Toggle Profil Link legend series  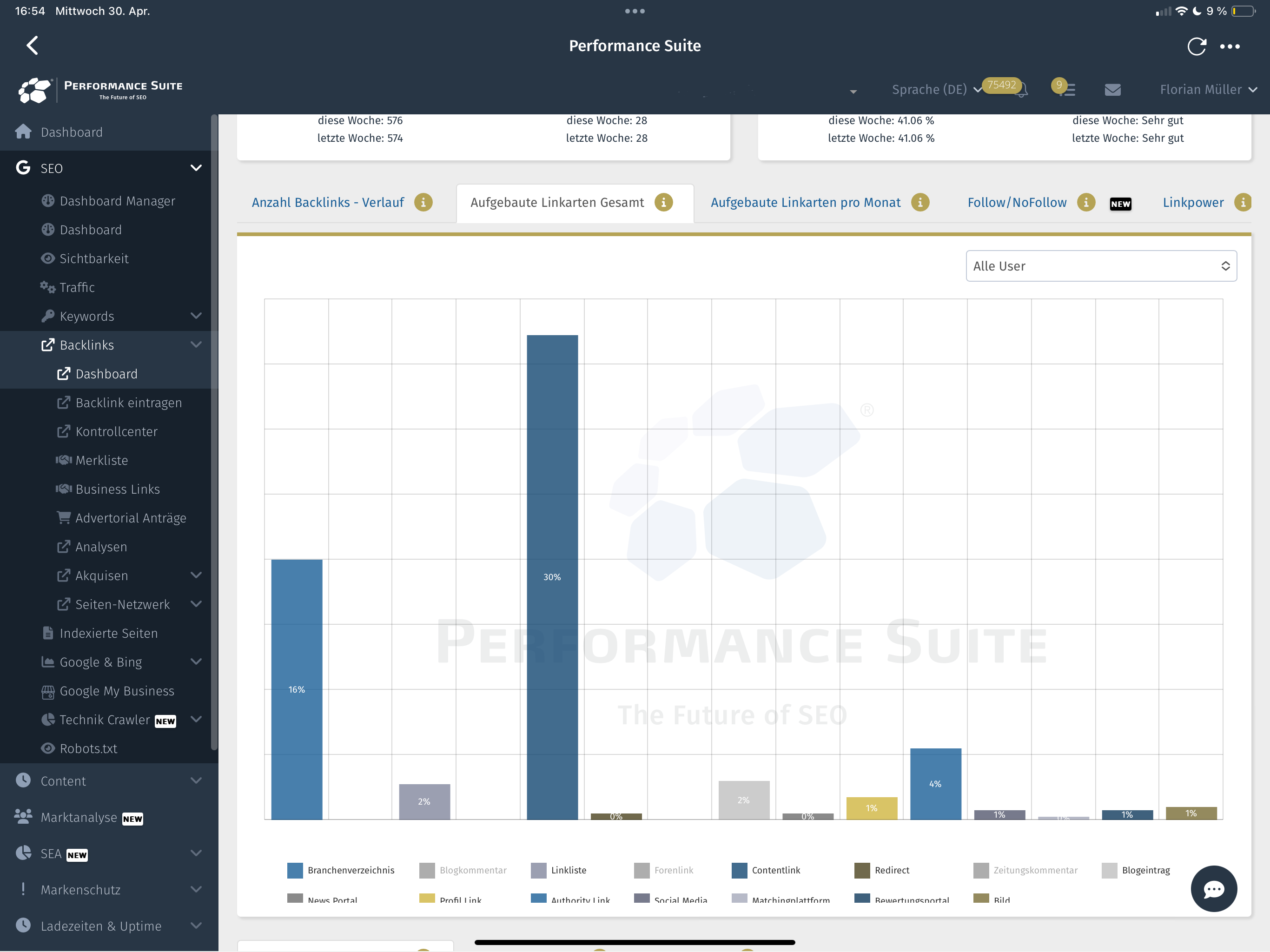coord(451,899)
